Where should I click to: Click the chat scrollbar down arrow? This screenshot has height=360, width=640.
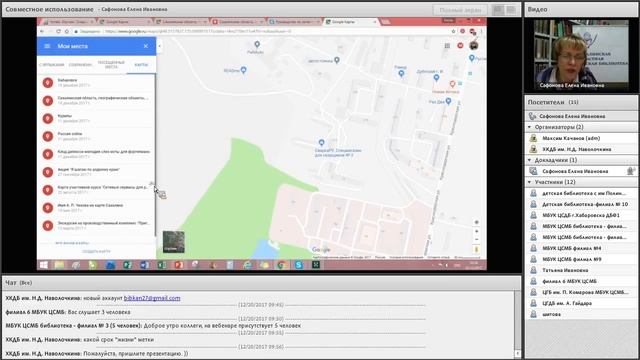pos(518,353)
